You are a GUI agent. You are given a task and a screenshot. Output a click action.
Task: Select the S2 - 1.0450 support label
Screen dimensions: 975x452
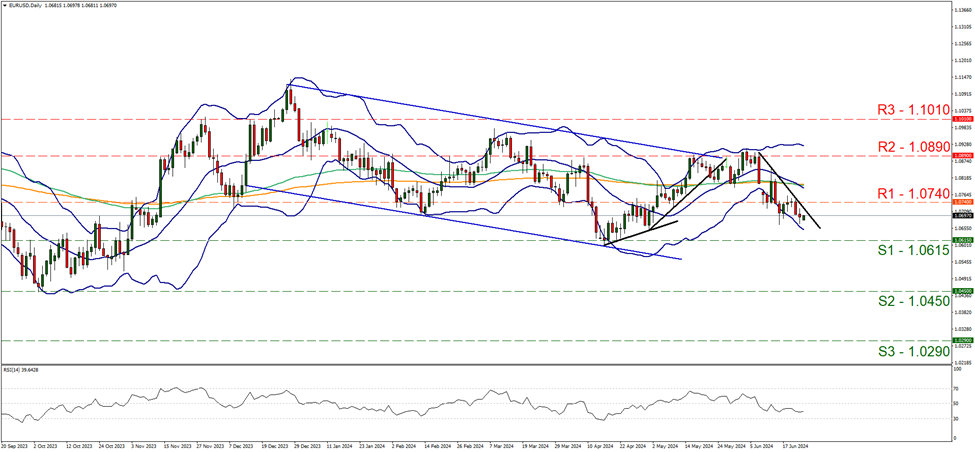(x=913, y=302)
